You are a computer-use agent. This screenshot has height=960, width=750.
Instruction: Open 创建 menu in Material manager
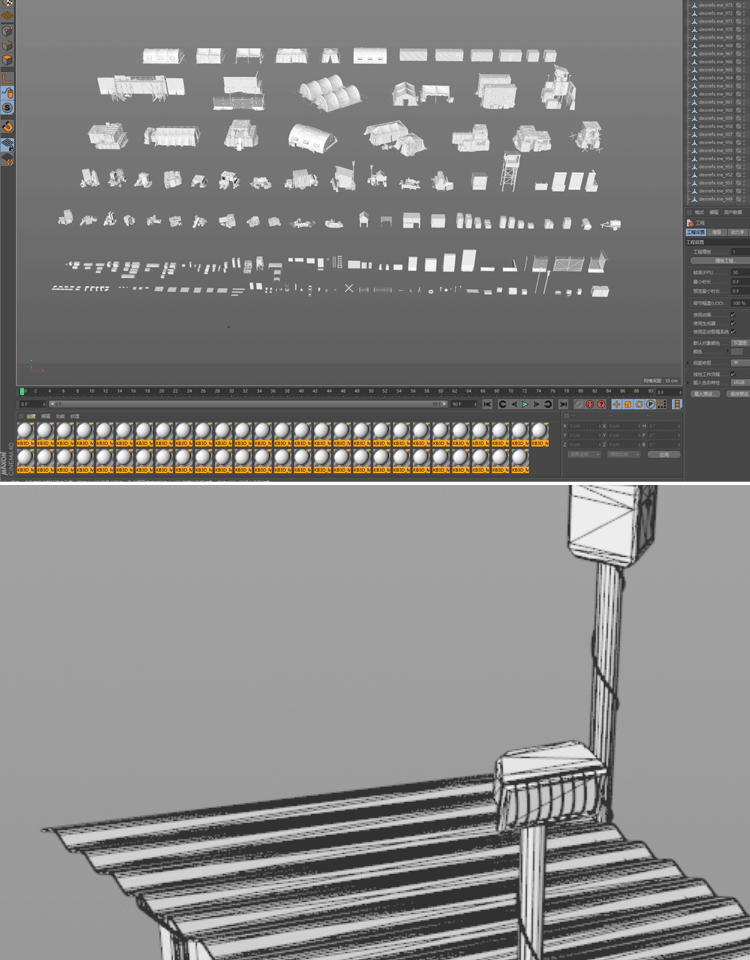pos(31,416)
